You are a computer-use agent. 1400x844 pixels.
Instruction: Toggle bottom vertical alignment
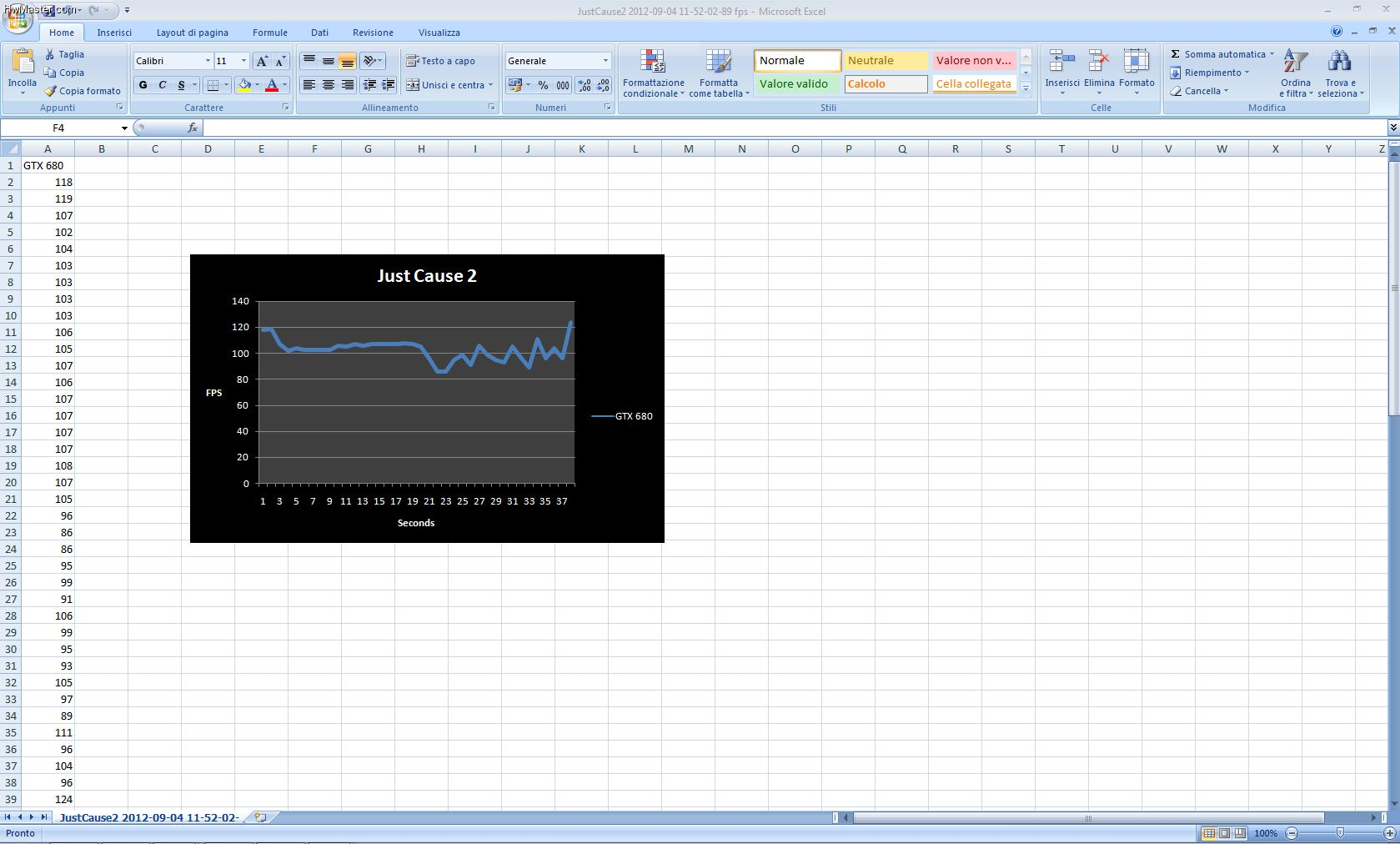click(x=347, y=61)
